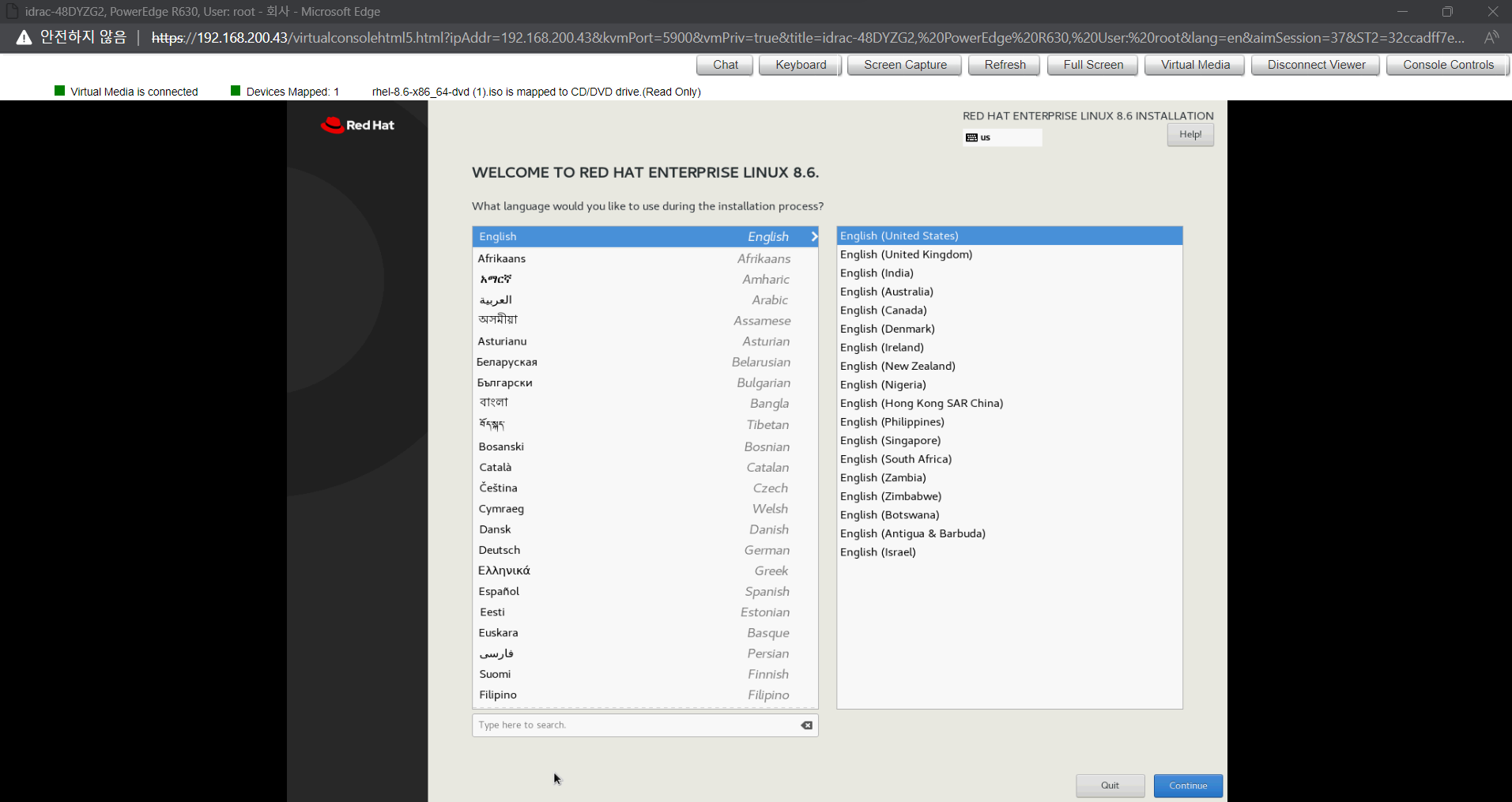Select the Tibetan language row
This screenshot has width=1512, height=802.
[645, 424]
